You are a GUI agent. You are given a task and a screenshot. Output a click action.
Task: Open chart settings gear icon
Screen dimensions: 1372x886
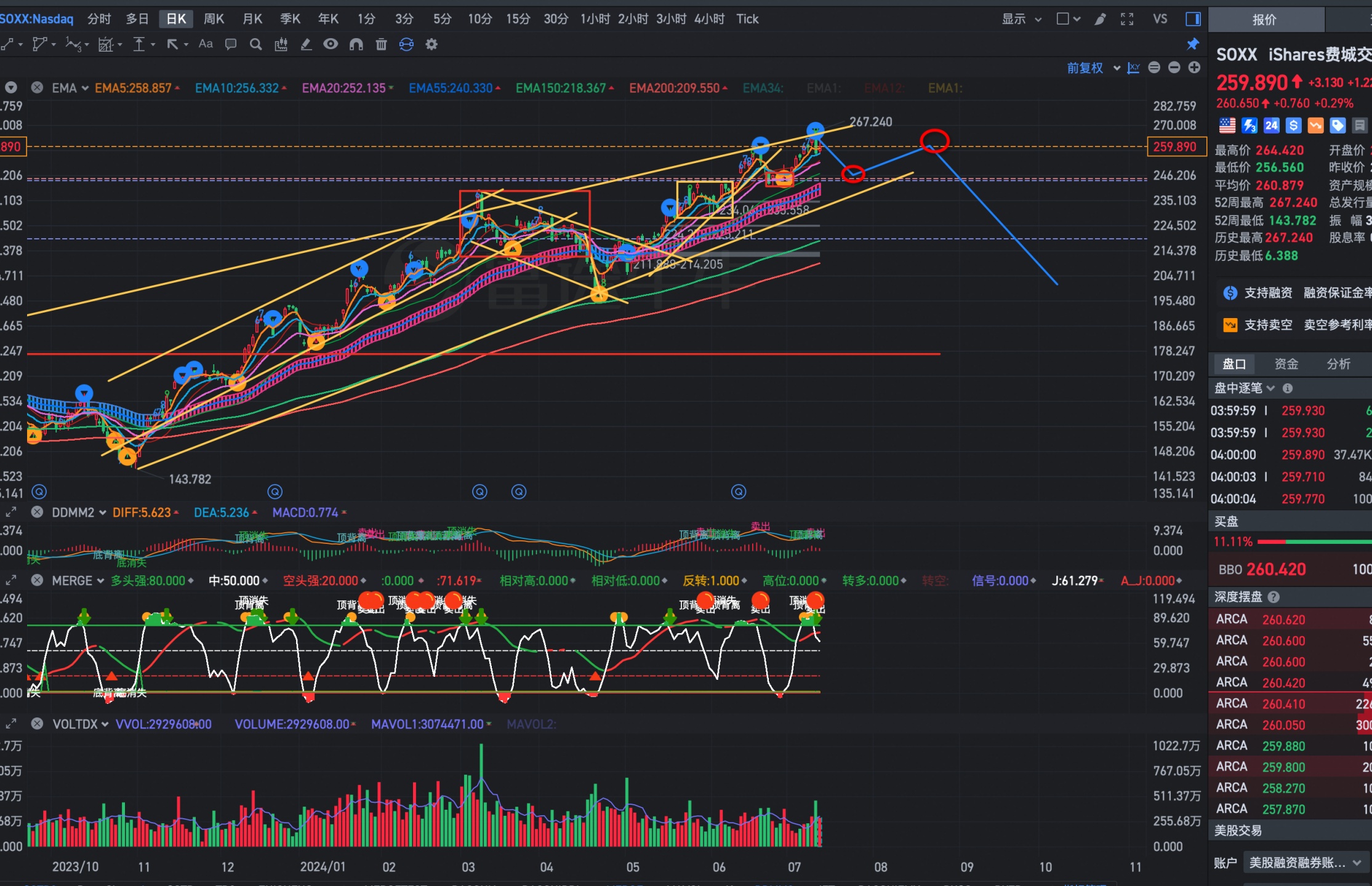pyautogui.click(x=431, y=44)
